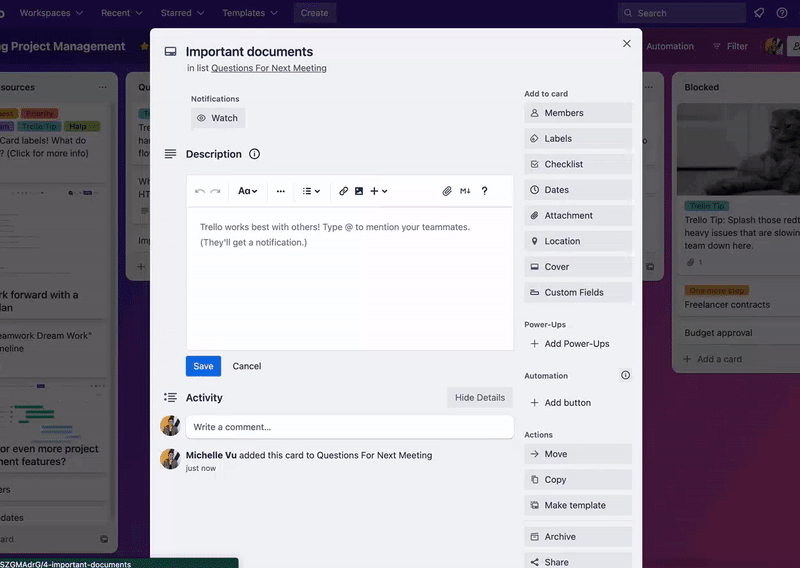The image size is (800, 568).
Task: Toggle Watch notifications for this card
Action: coord(218,118)
